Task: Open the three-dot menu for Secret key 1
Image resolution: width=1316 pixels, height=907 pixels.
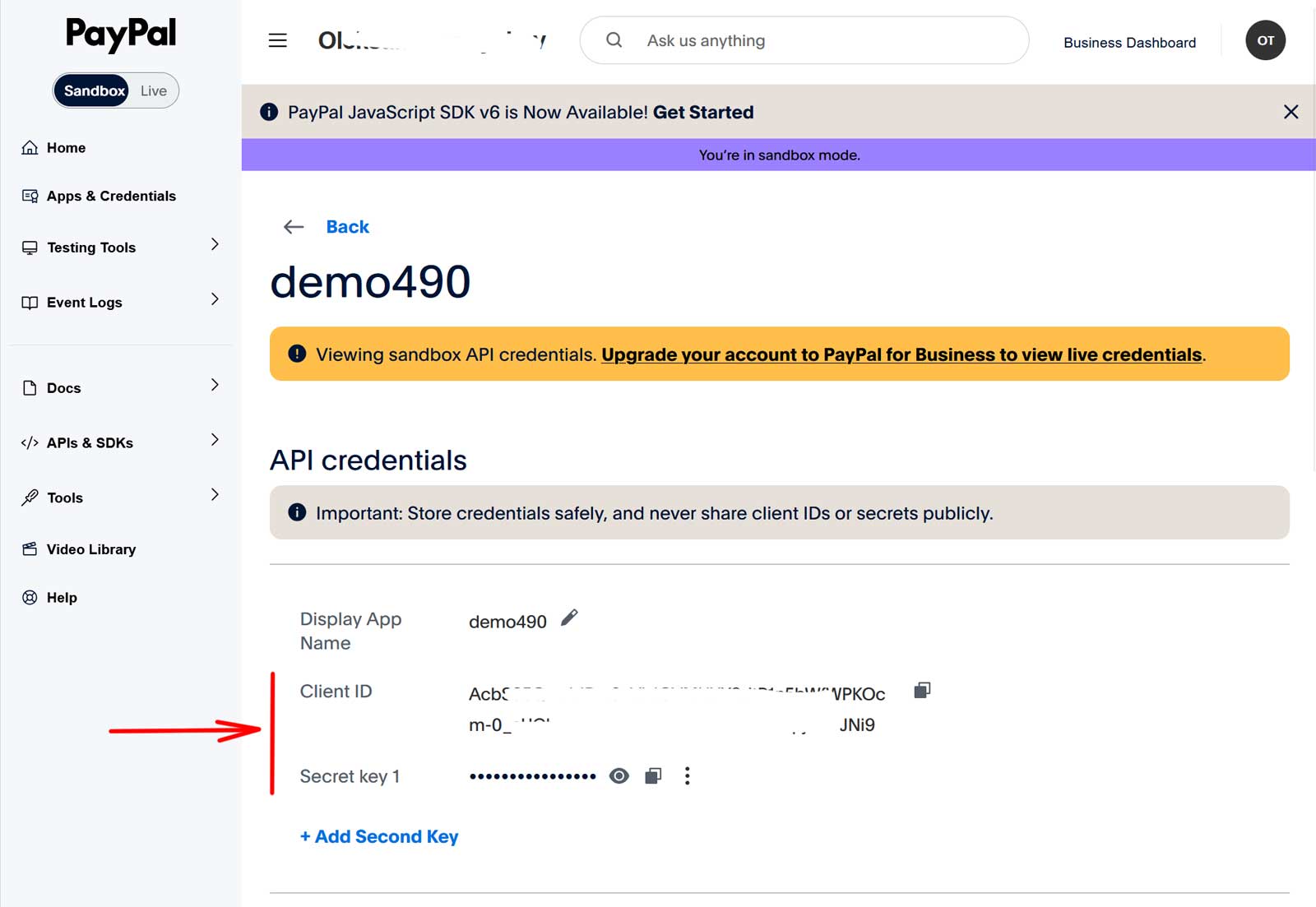Action: [x=687, y=776]
